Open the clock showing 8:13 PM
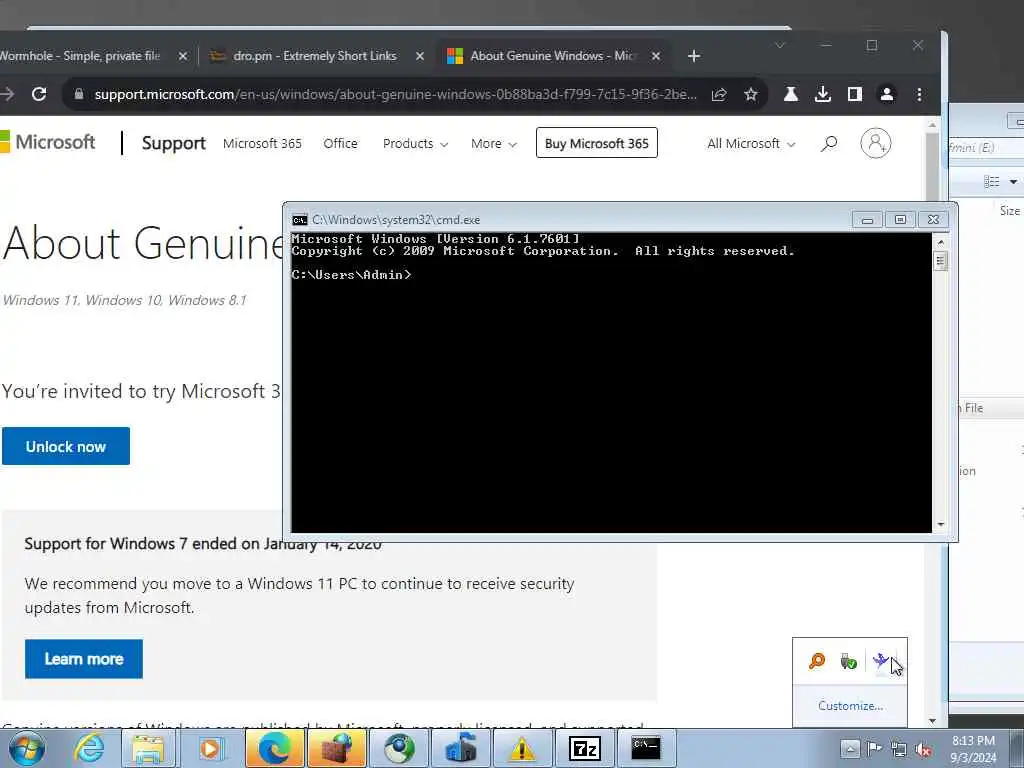Viewport: 1024px width, 768px height. (973, 749)
